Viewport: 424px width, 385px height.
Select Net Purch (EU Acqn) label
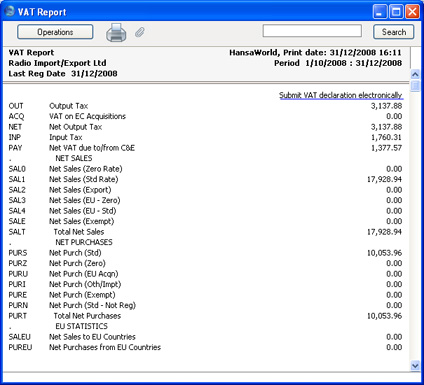(84, 274)
